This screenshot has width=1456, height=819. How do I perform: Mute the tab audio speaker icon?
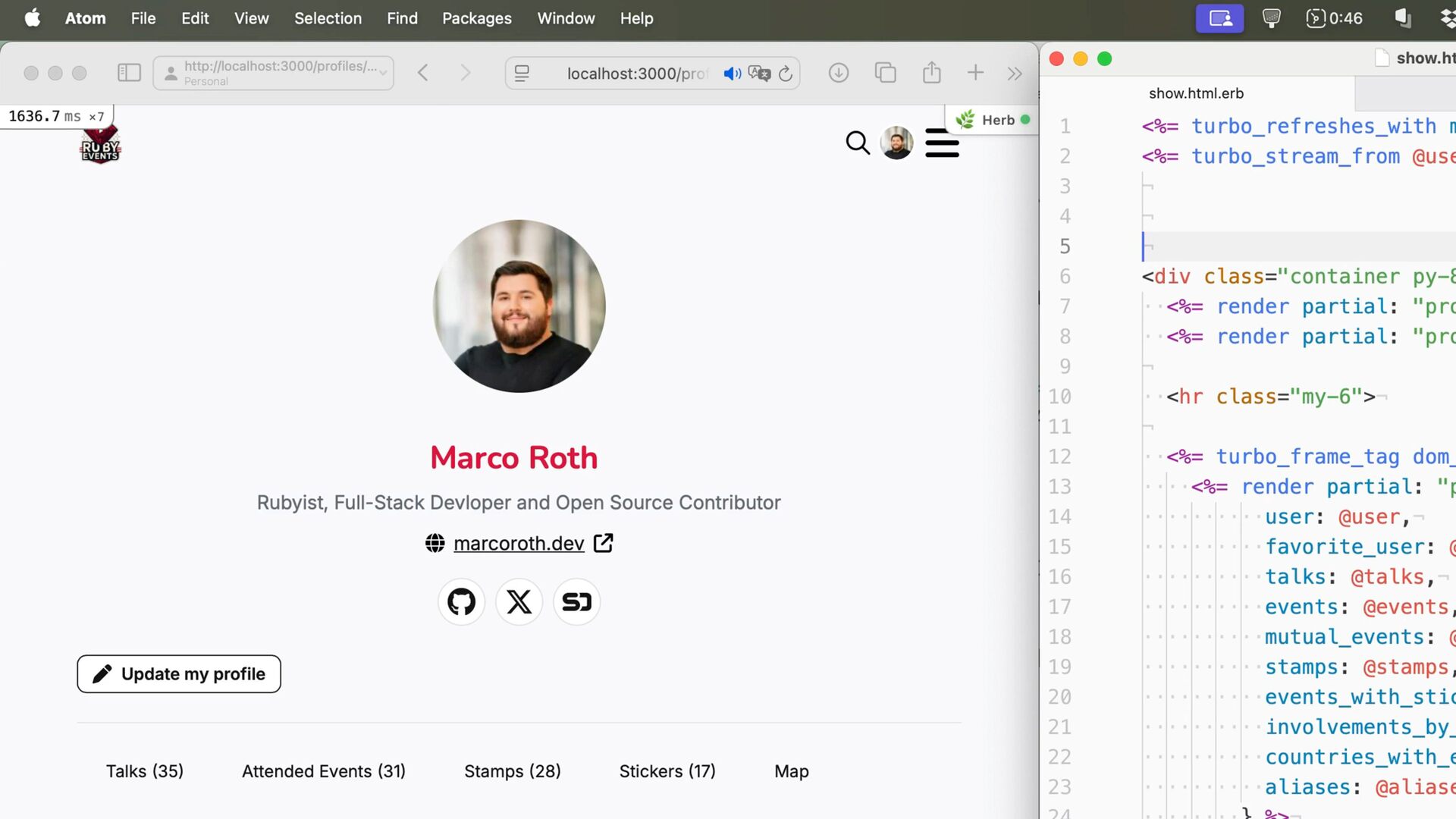click(732, 74)
